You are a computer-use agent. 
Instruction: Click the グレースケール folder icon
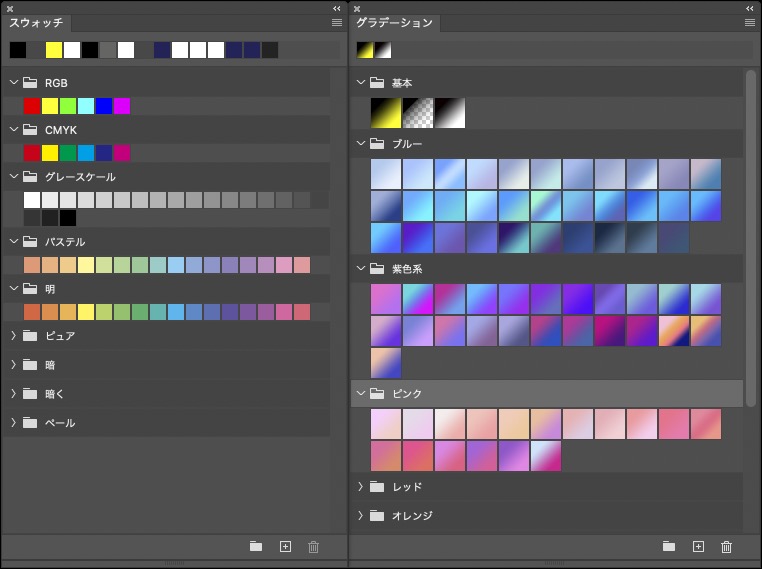pos(30,176)
